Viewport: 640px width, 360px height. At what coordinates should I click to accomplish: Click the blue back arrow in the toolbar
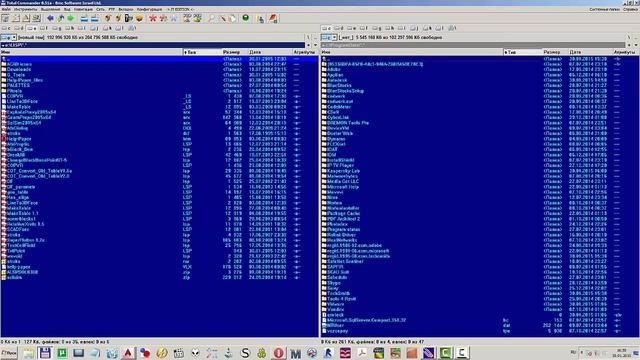pyautogui.click(x=50, y=18)
